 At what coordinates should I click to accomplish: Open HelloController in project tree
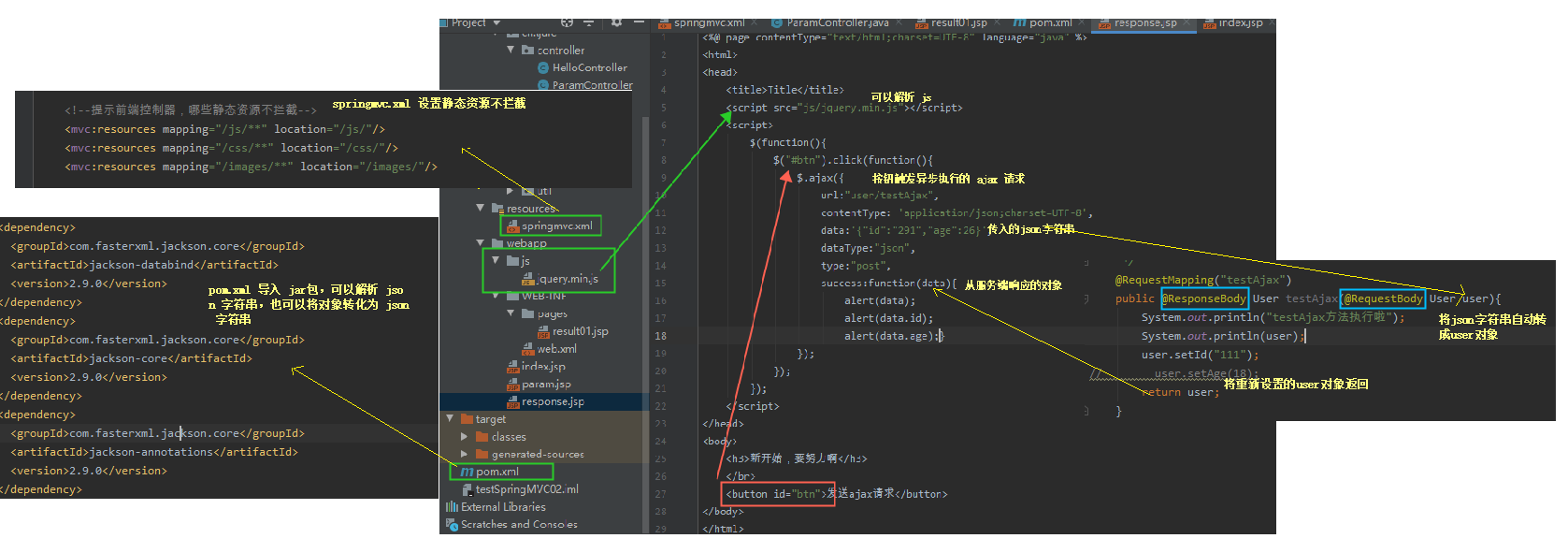coord(589,67)
